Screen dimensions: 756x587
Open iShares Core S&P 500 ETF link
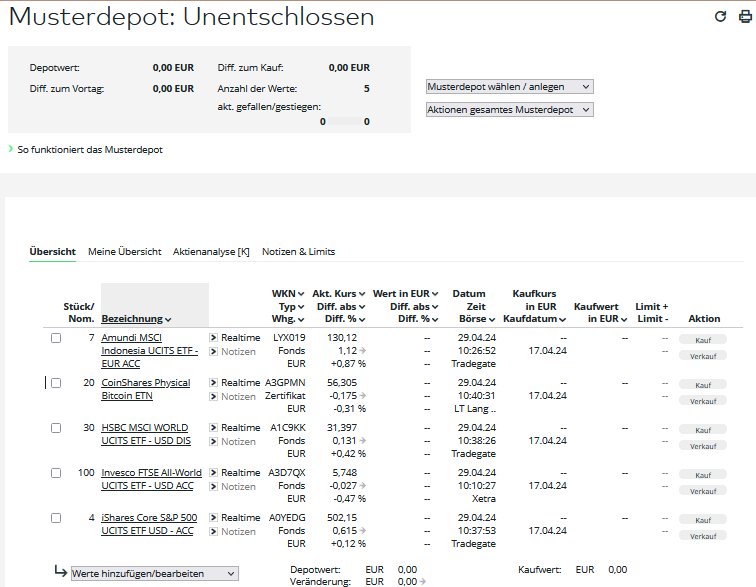(149, 524)
